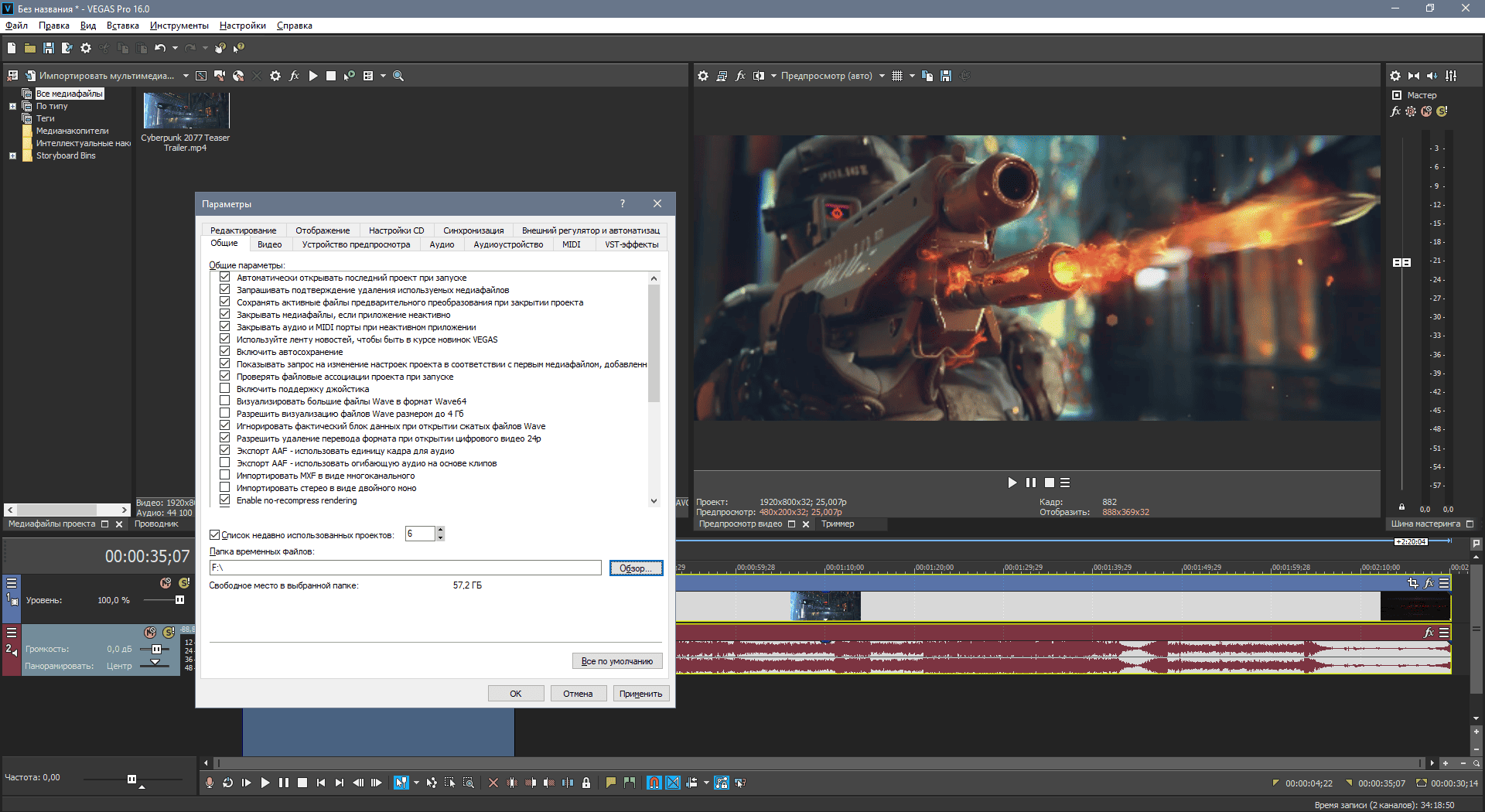Open the Инструменты menu
The height and width of the screenshot is (812, 1485).
179,26
